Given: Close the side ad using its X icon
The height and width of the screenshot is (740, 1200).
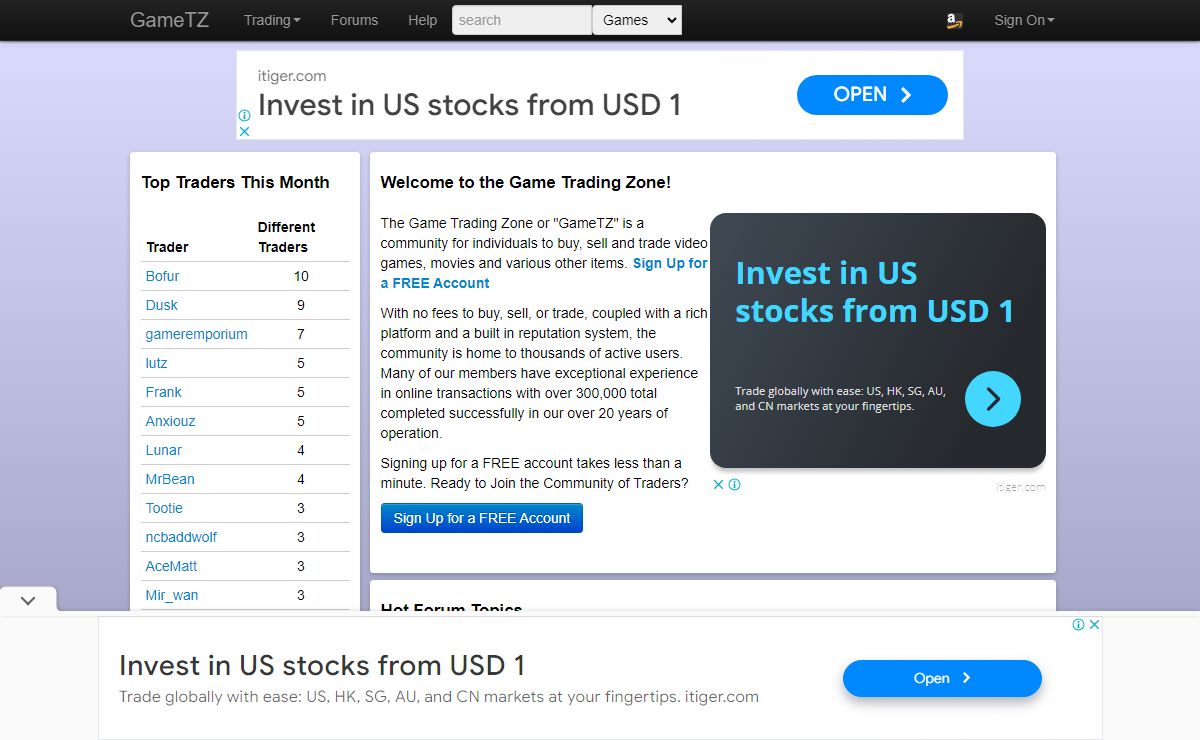Looking at the screenshot, I should (x=718, y=485).
